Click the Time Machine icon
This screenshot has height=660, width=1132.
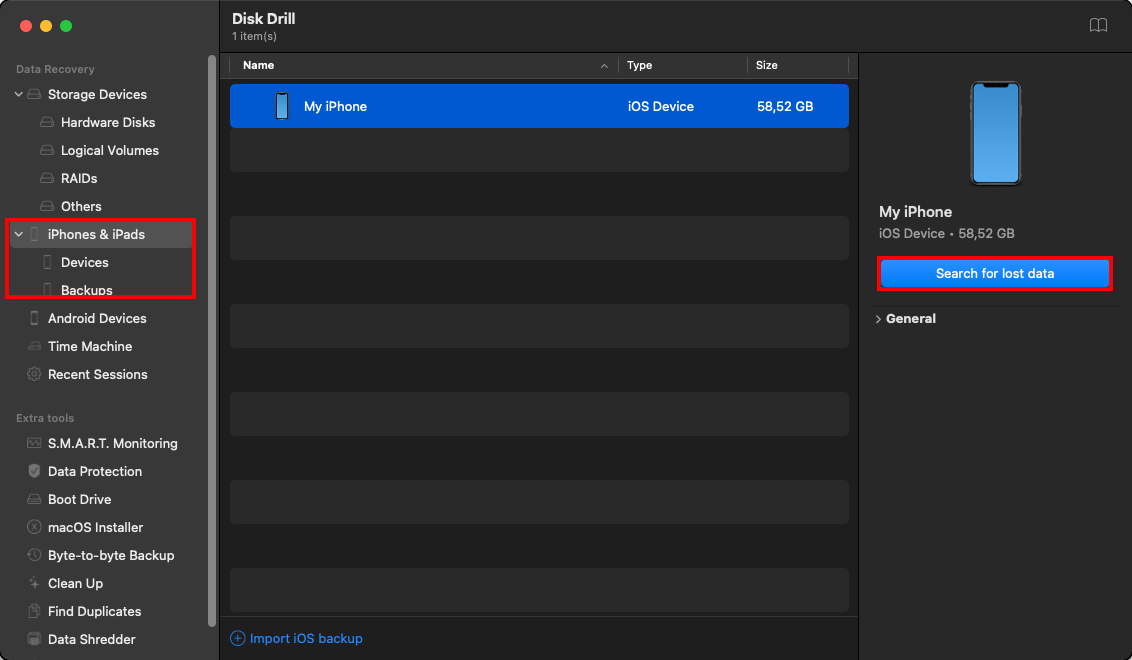[x=34, y=347]
